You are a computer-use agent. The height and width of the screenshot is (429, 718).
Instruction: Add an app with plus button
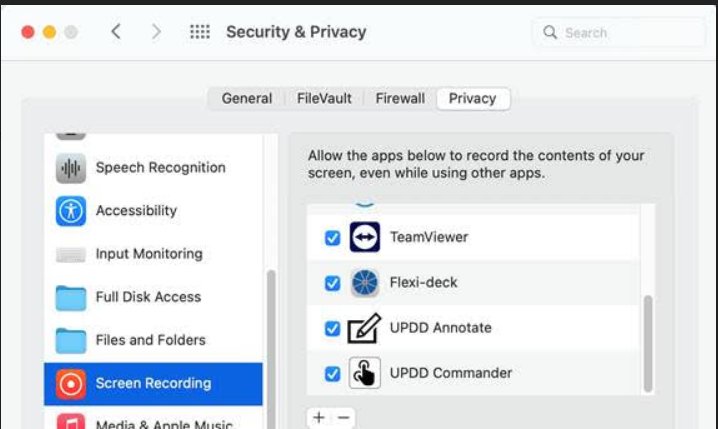click(319, 417)
